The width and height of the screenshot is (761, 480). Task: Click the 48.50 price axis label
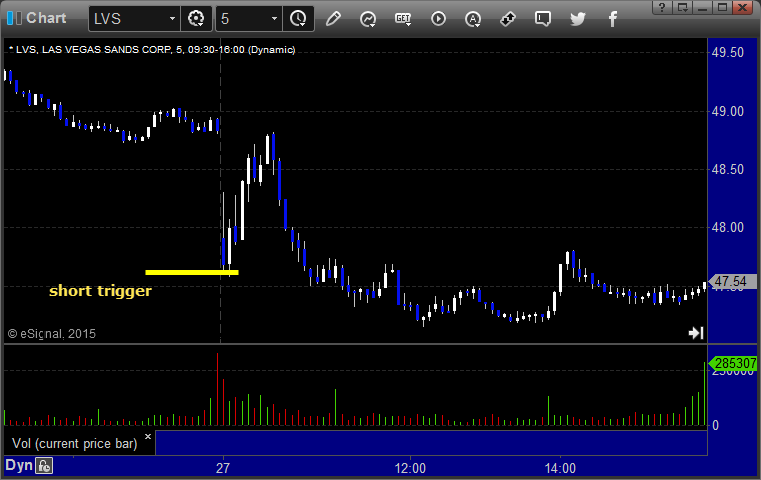pyautogui.click(x=728, y=169)
